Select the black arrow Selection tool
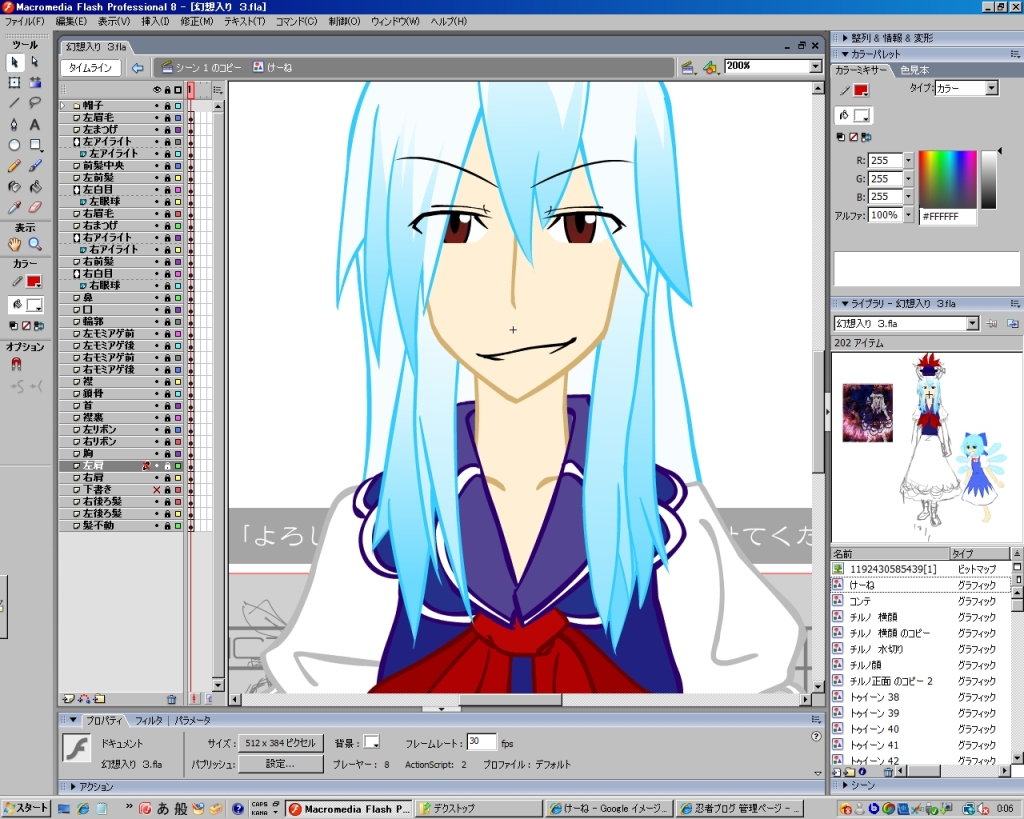Screen dimensions: 1024x819 click(x=14, y=63)
